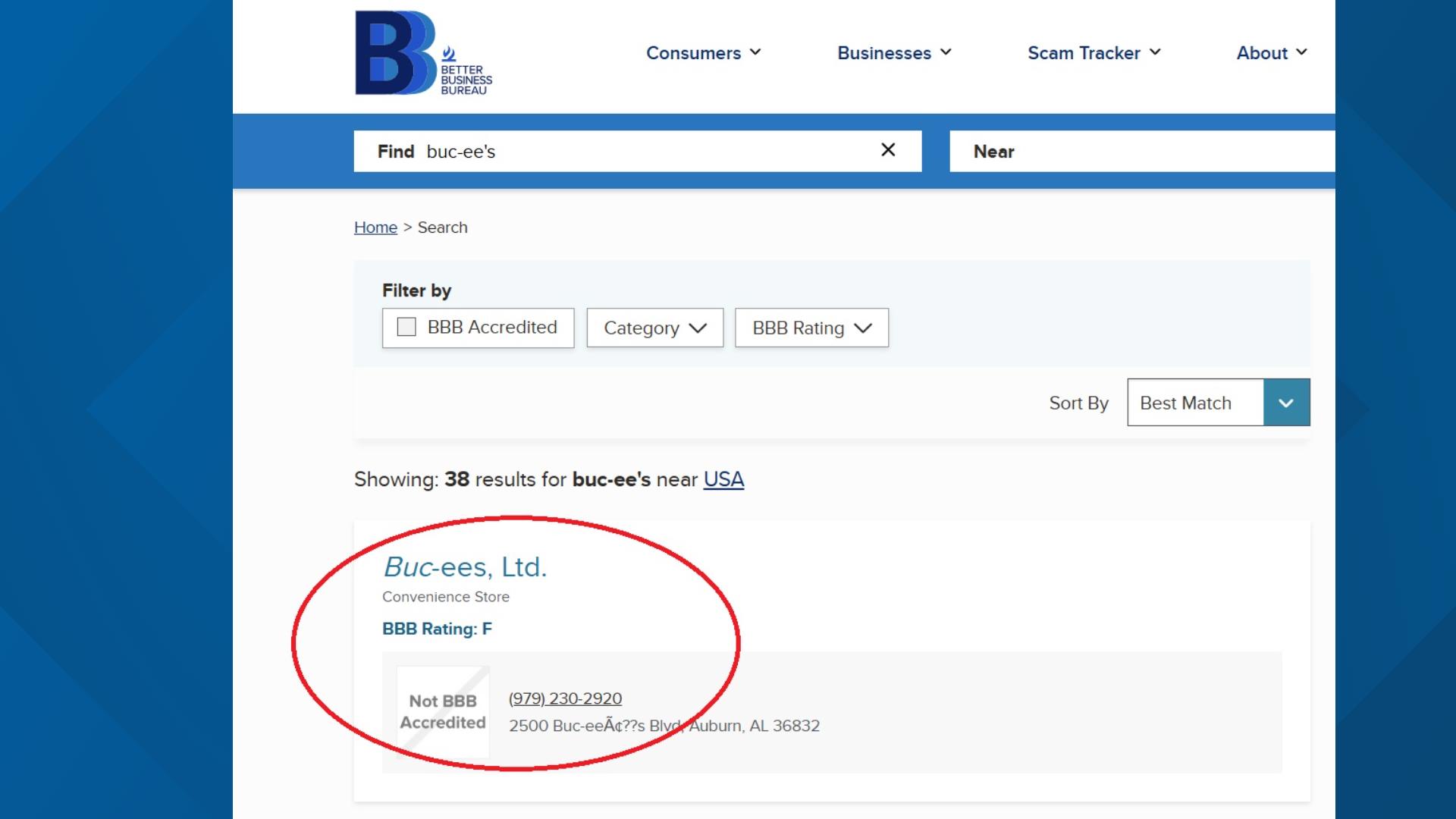The width and height of the screenshot is (1456, 819).
Task: Click the Consumers menu chevron icon
Action: coord(755,52)
